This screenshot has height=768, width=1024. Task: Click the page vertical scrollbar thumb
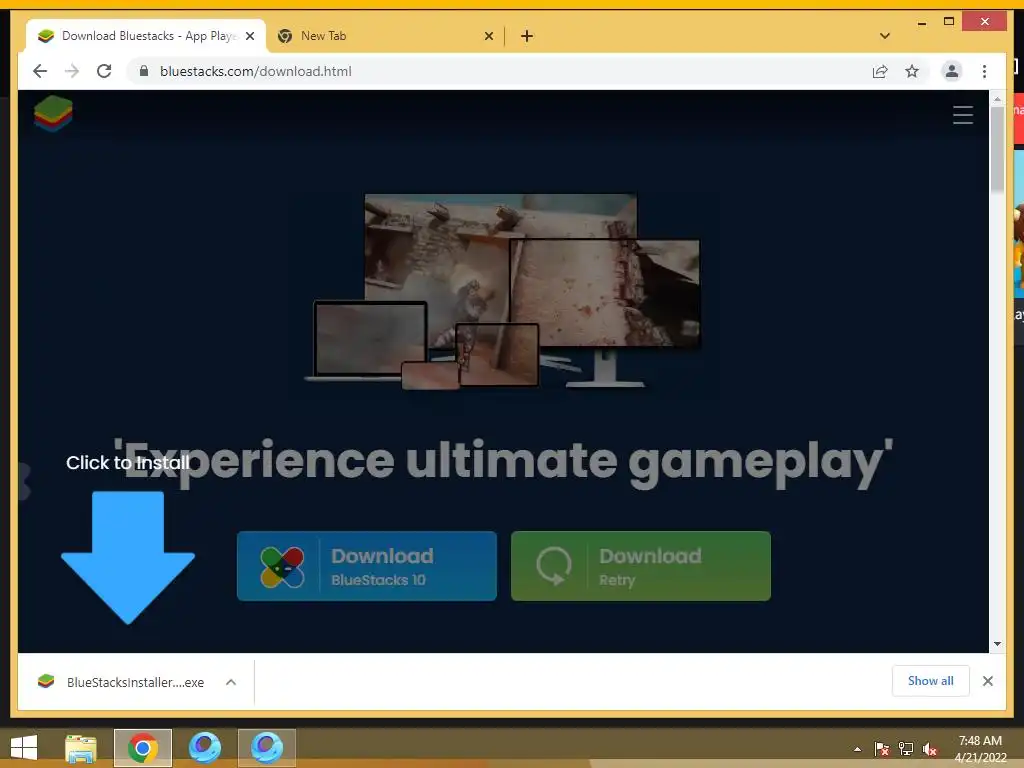point(997,150)
